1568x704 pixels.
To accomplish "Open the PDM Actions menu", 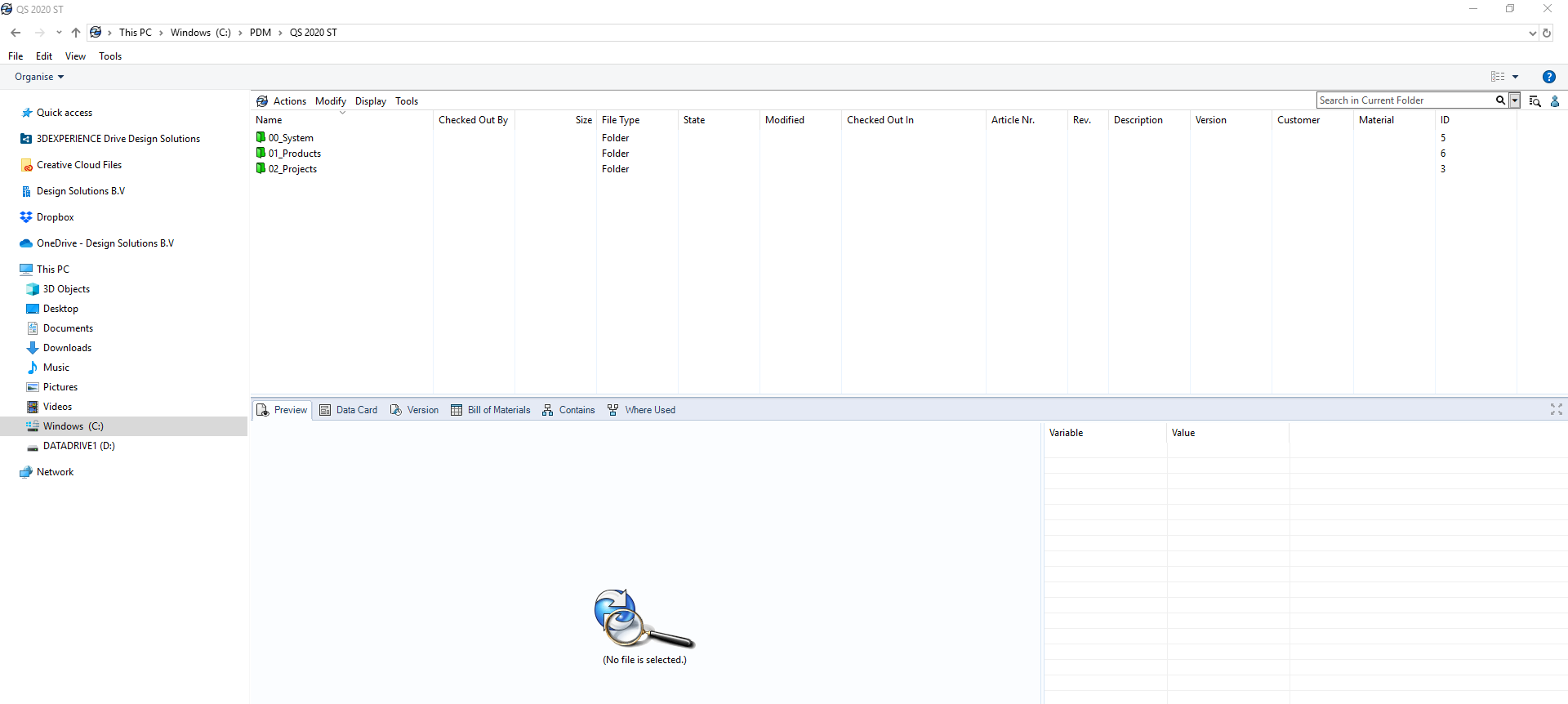I will point(289,101).
